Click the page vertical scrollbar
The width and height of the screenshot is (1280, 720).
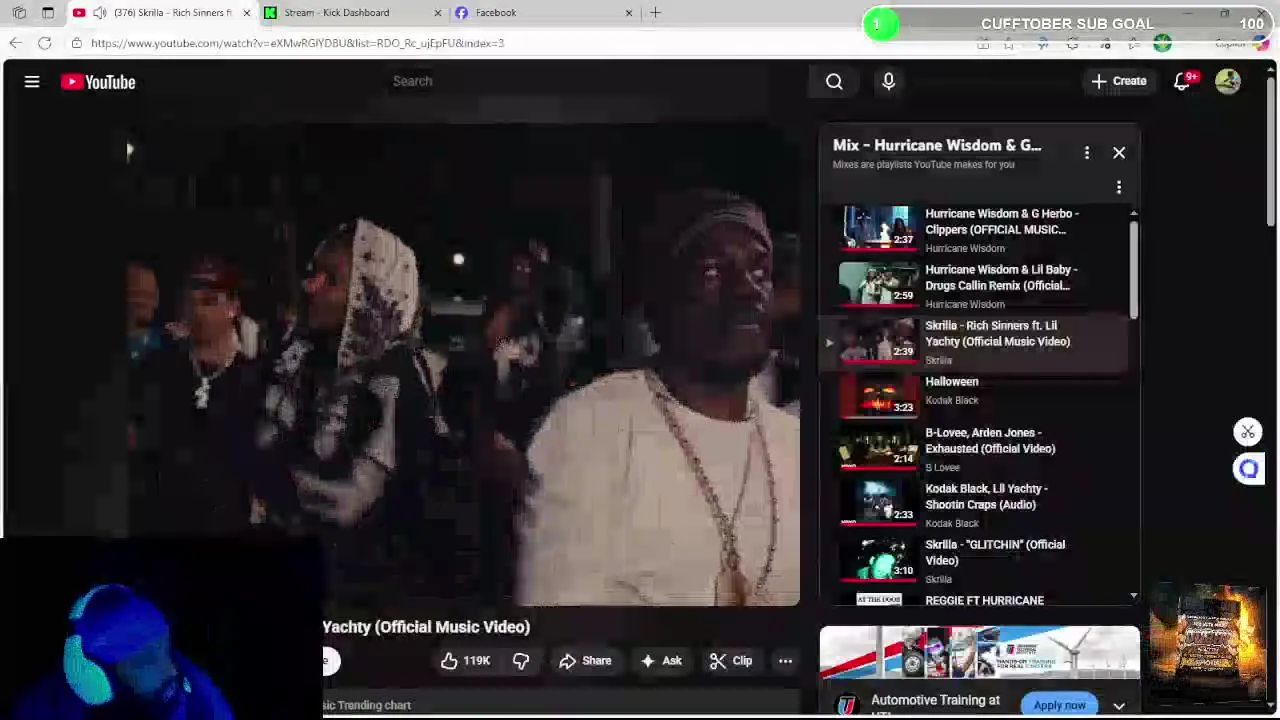pos(1272,150)
